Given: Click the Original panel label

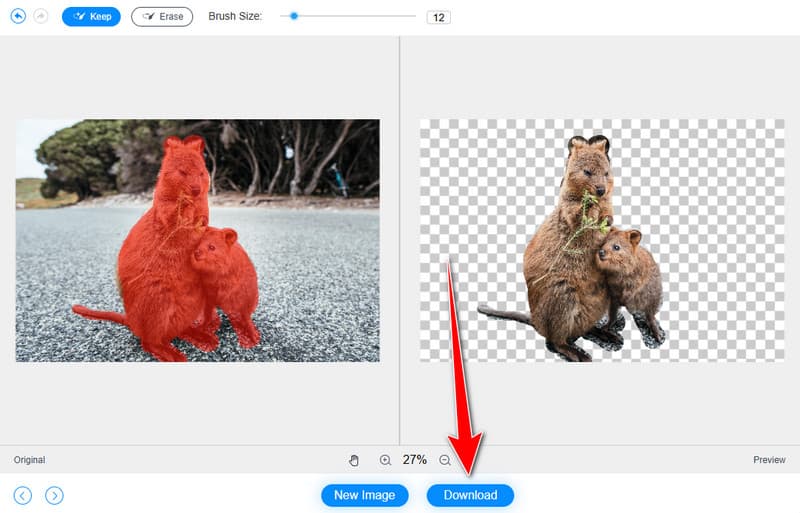Looking at the screenshot, I should coord(29,460).
